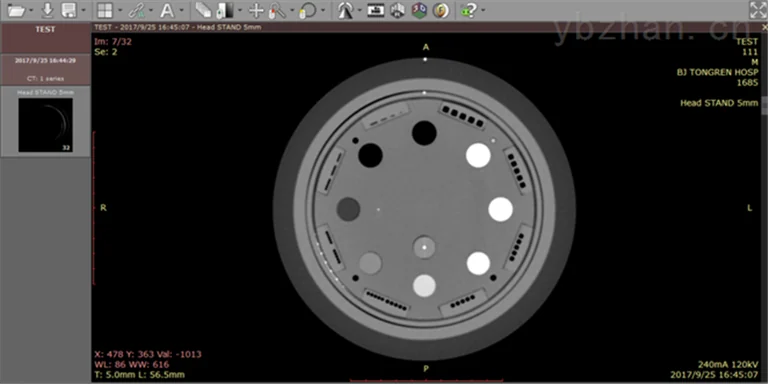Open the layout grid dropdown arrow
The height and width of the screenshot is (384, 768).
(x=120, y=10)
